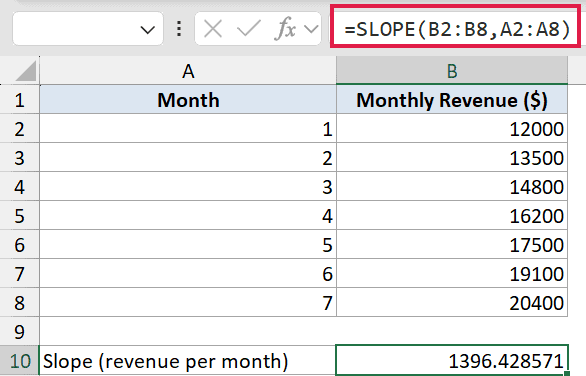This screenshot has width=586, height=376.
Task: Select row 3 header
Action: tap(19, 157)
